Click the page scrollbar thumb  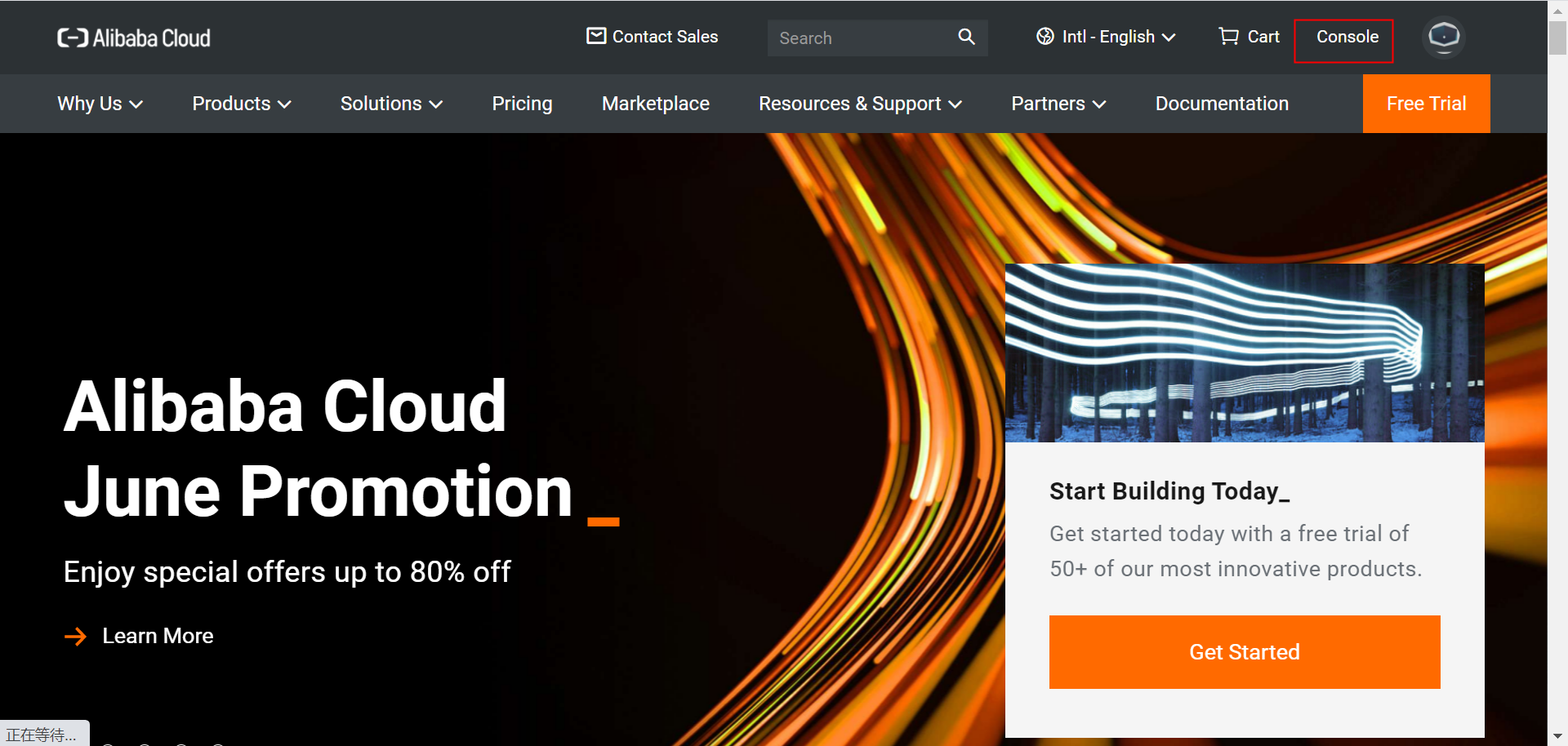tap(1557, 37)
